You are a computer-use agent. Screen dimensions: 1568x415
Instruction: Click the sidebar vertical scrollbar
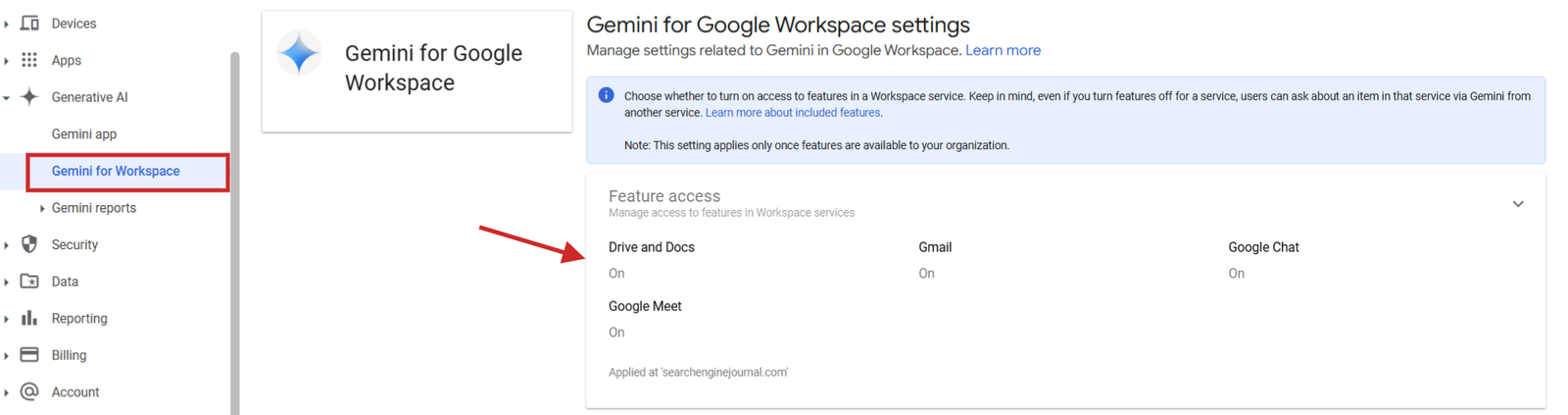pyautogui.click(x=234, y=233)
